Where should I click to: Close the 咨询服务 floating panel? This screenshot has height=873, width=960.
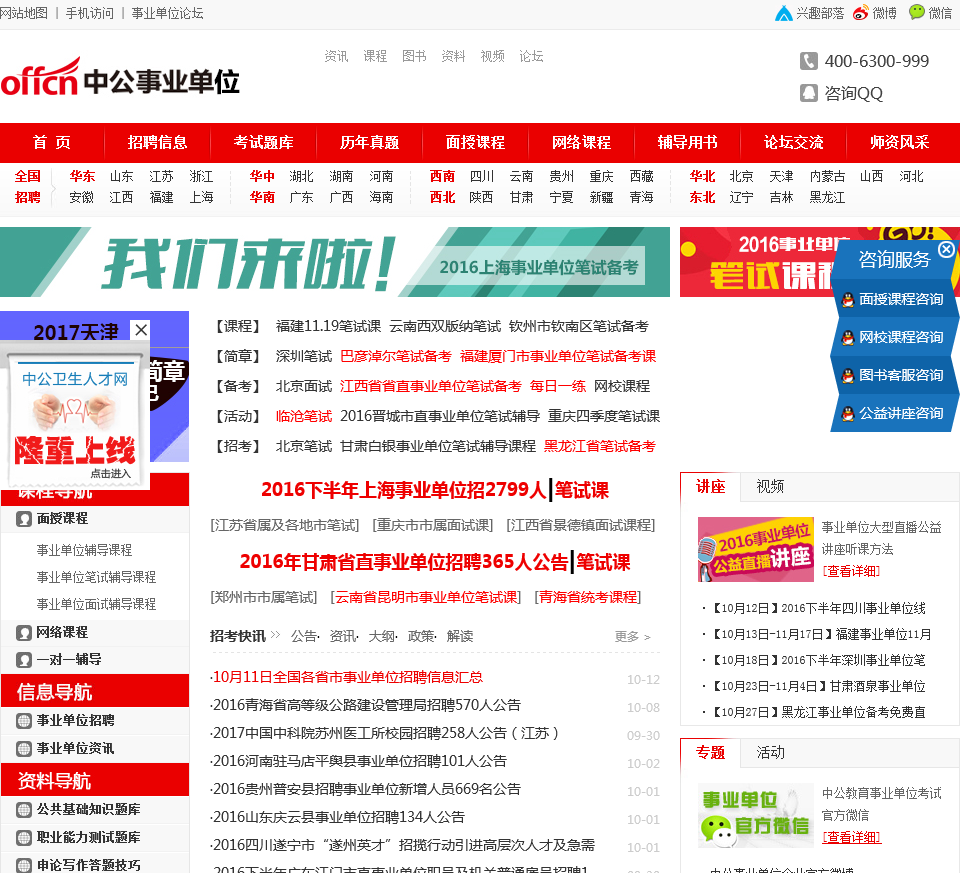tap(946, 249)
